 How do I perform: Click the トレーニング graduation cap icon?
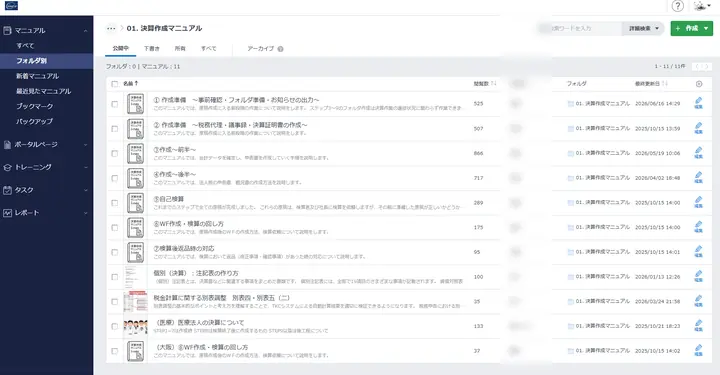tap(7, 168)
